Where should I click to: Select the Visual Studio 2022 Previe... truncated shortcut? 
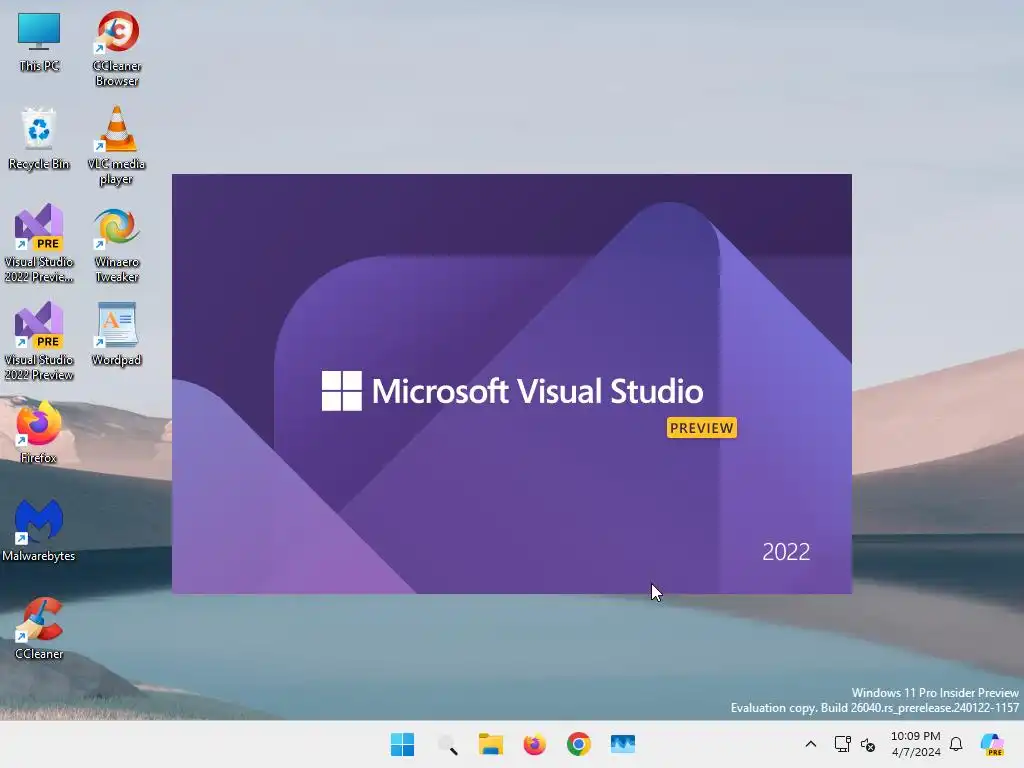pyautogui.click(x=39, y=243)
